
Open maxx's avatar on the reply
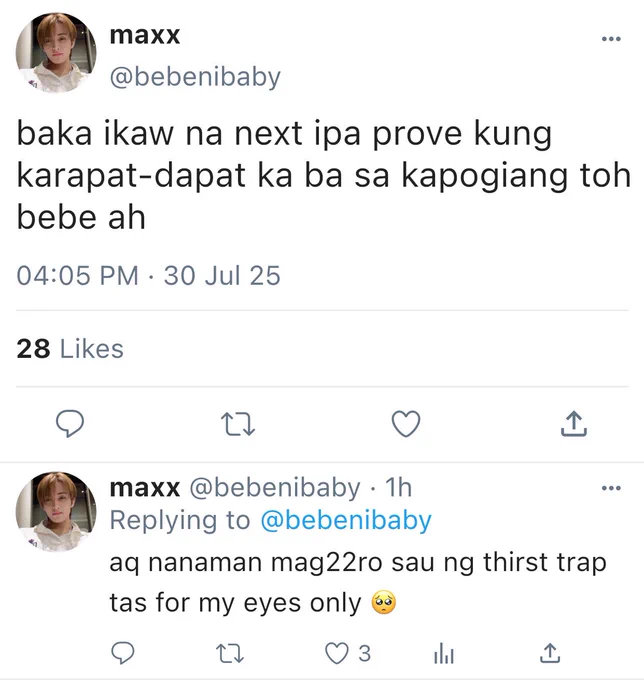click(x=56, y=512)
